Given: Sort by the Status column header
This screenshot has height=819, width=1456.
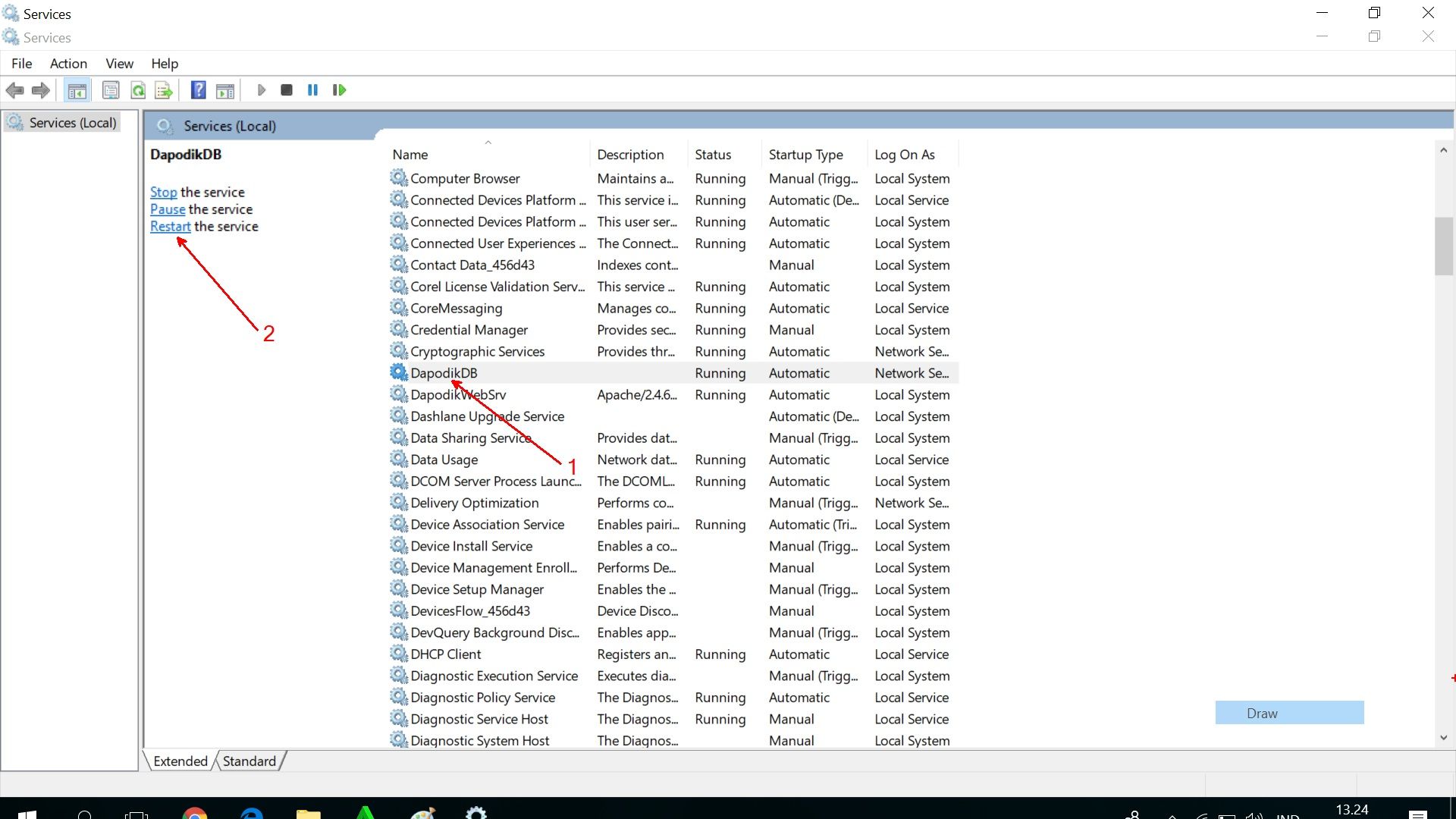Looking at the screenshot, I should [725, 155].
